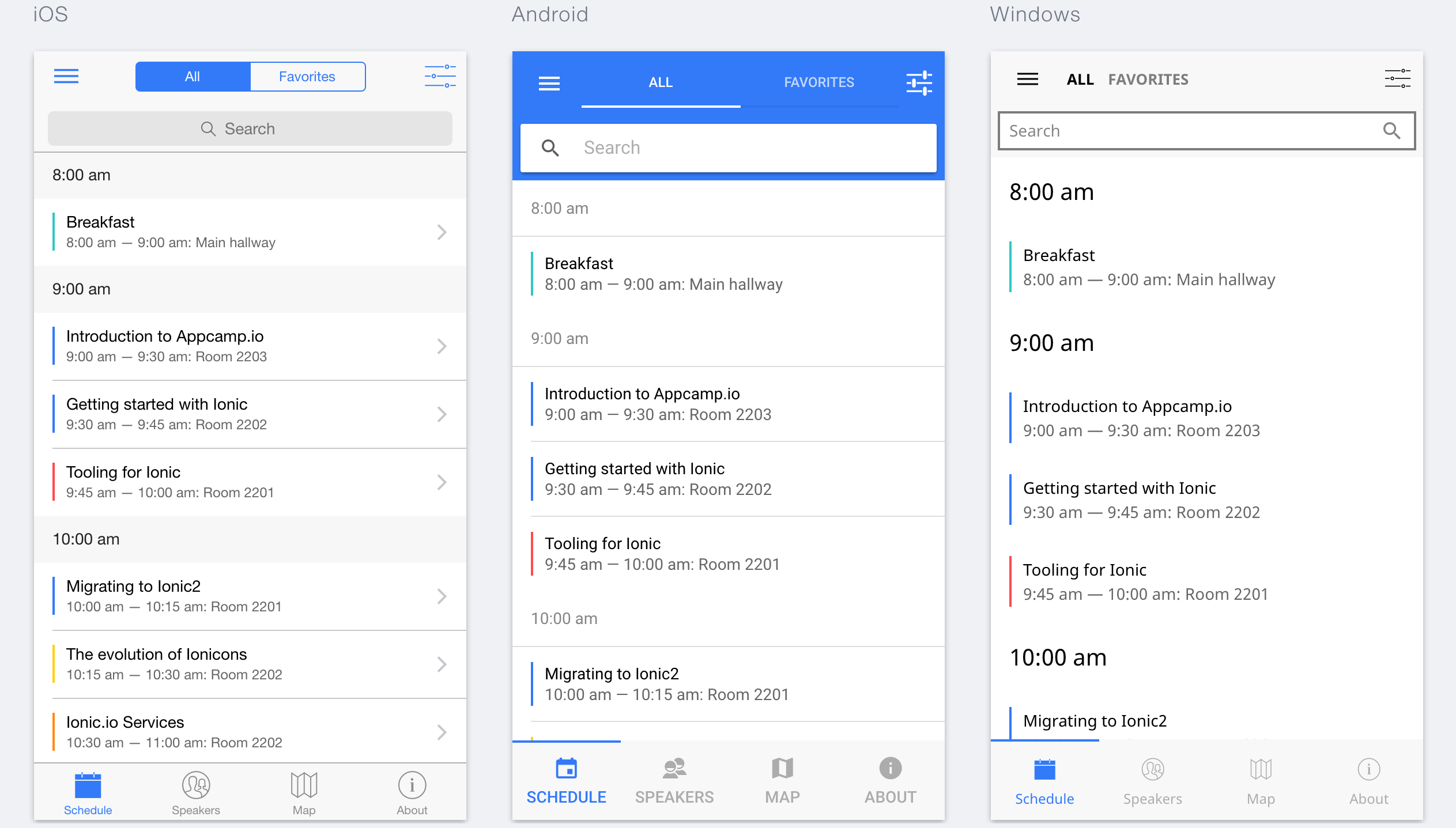This screenshot has height=828, width=1456.
Task: Select the iOS All segment
Action: (x=193, y=77)
